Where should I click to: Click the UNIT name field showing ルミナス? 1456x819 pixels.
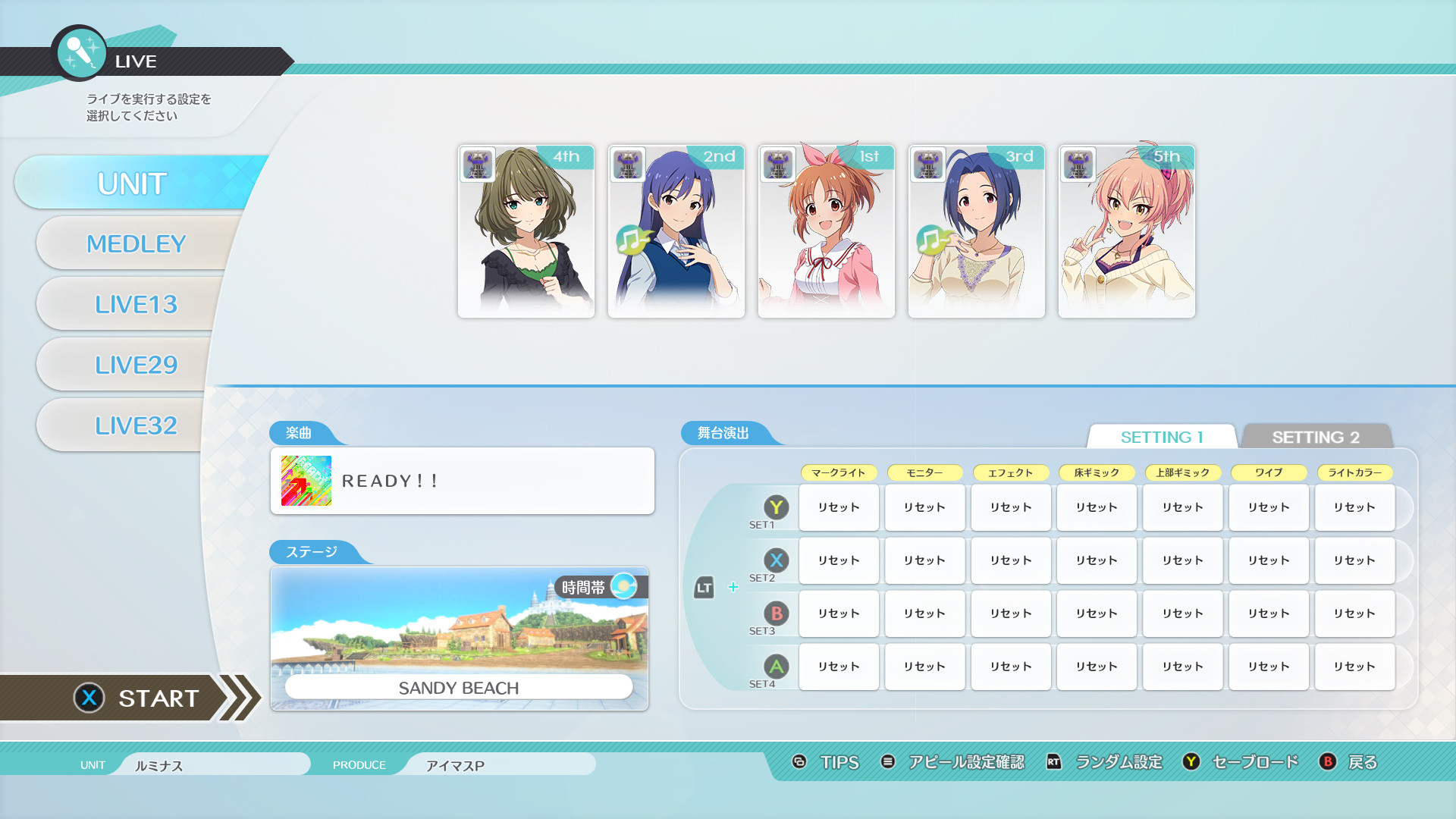click(x=212, y=764)
